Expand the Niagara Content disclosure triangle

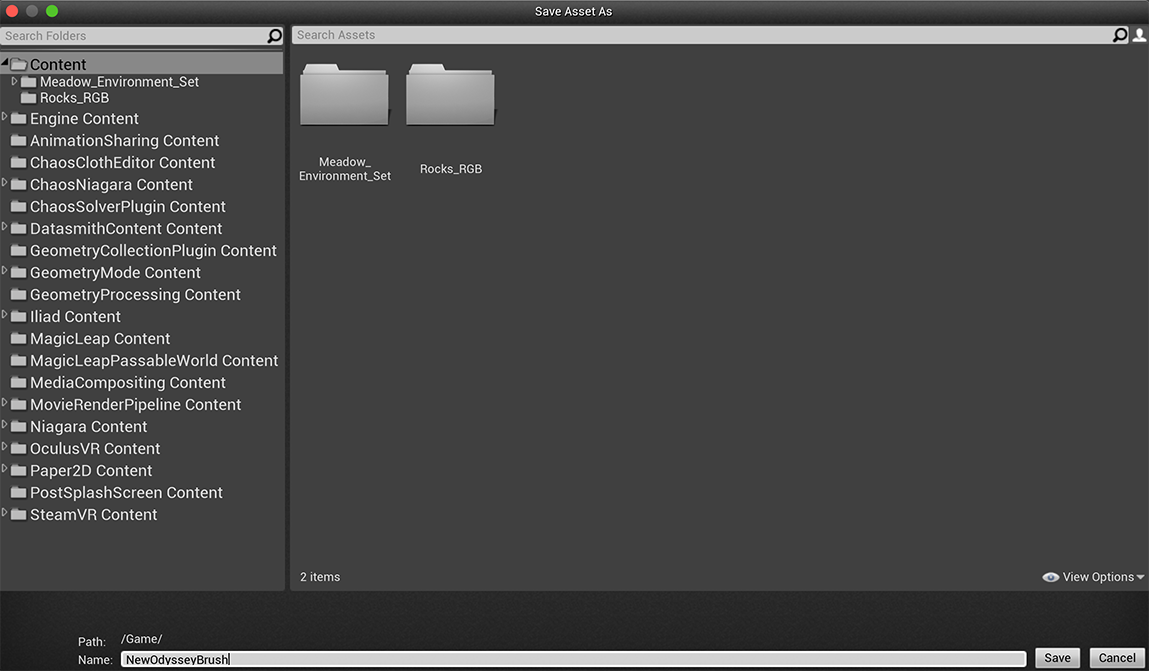4,426
